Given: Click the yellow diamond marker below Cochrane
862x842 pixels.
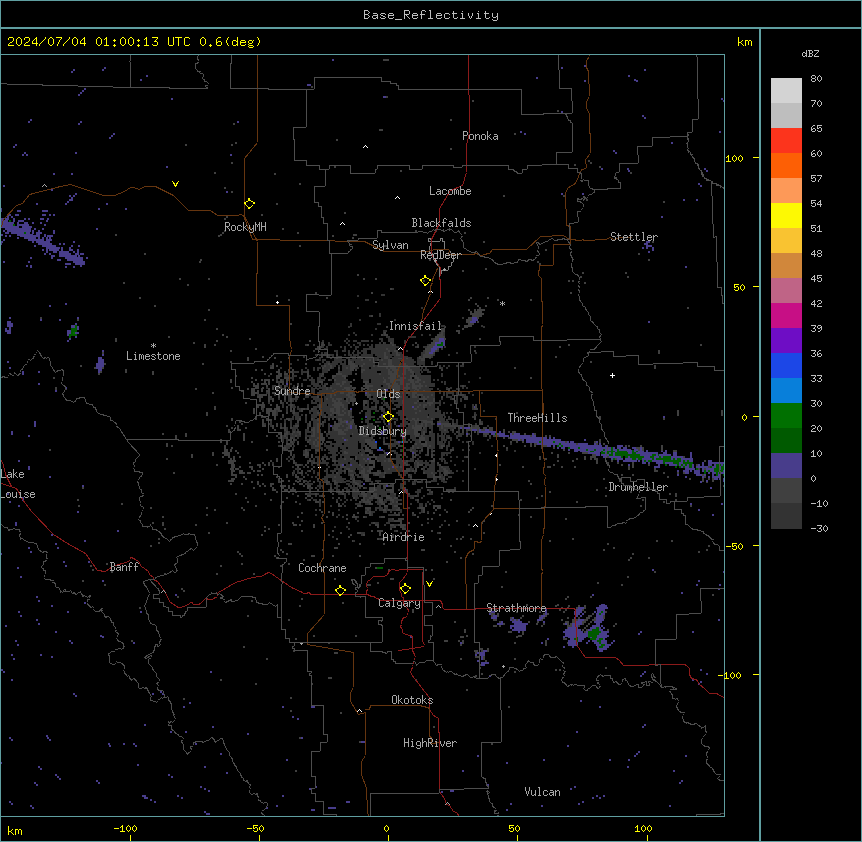Looking at the screenshot, I should (341, 590).
